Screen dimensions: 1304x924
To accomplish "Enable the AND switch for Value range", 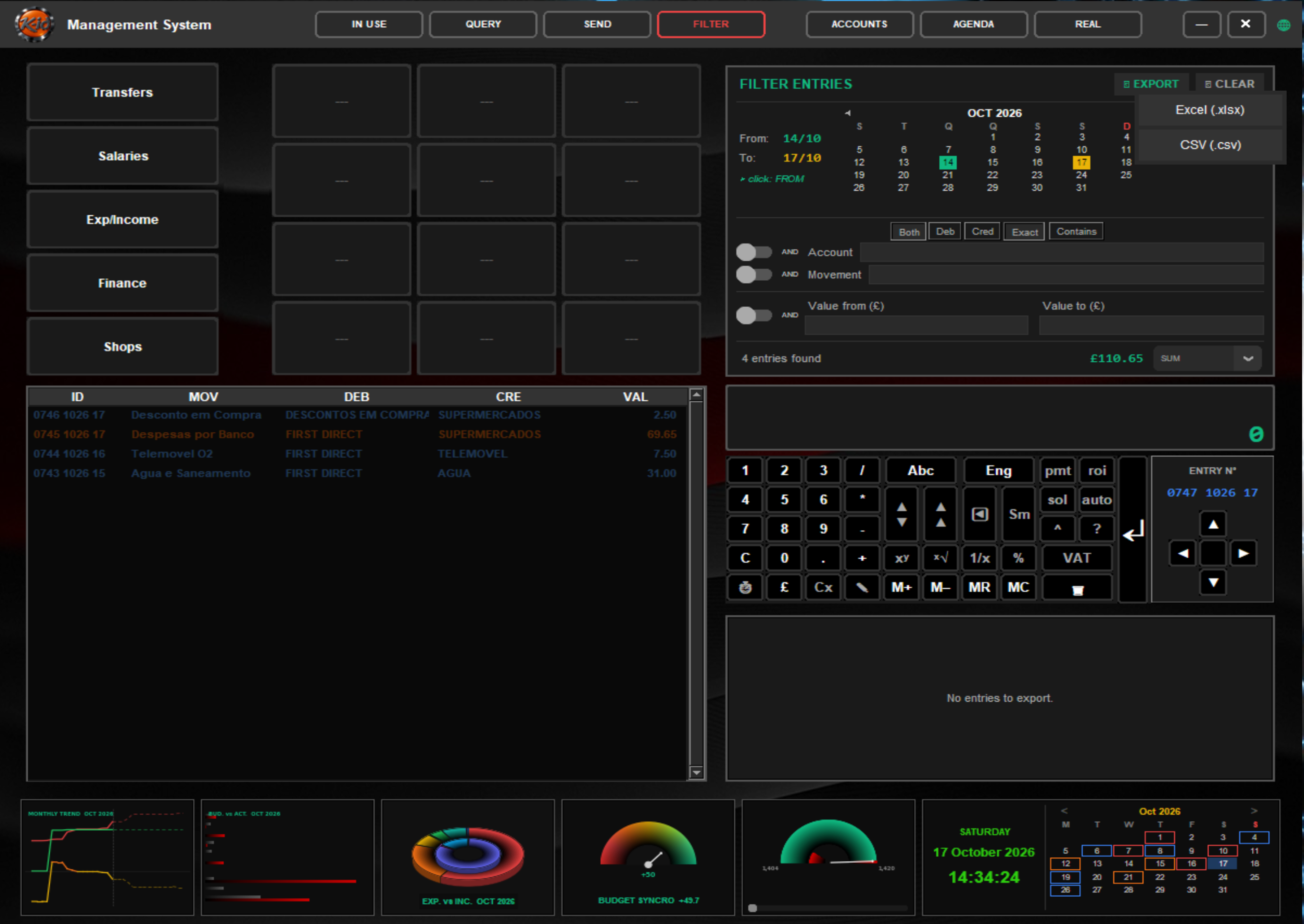I will click(x=753, y=315).
